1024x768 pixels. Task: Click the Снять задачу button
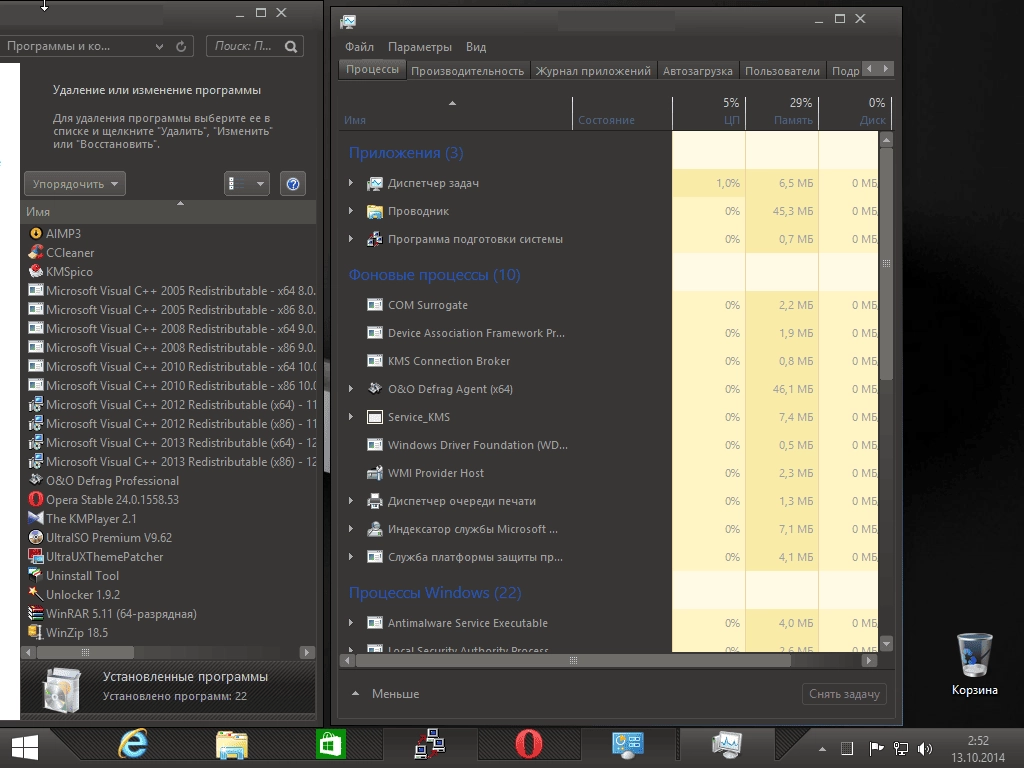pyautogui.click(x=844, y=694)
